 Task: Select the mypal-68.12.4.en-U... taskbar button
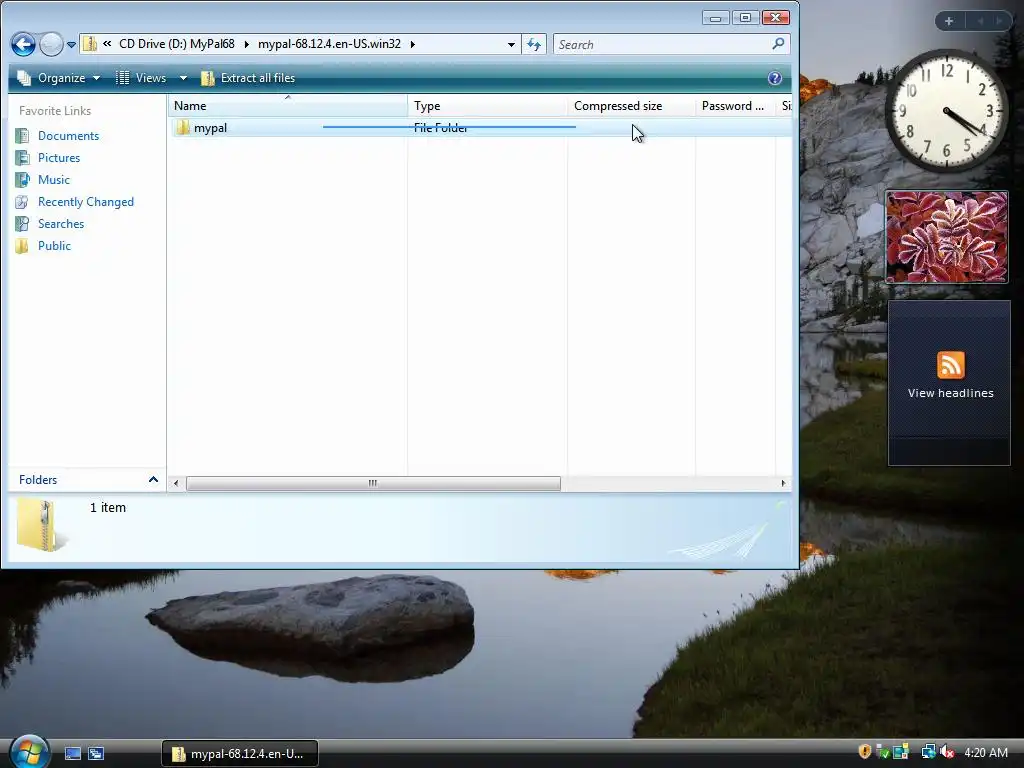pyautogui.click(x=240, y=754)
